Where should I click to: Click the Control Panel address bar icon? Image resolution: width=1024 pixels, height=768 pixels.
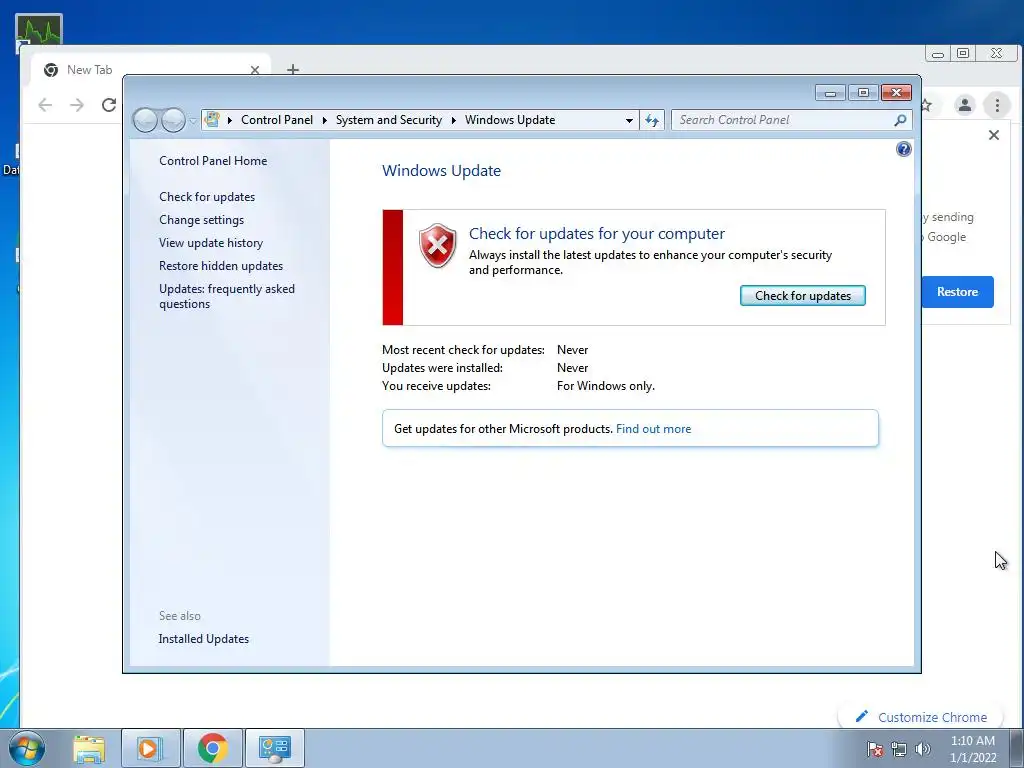pos(212,120)
